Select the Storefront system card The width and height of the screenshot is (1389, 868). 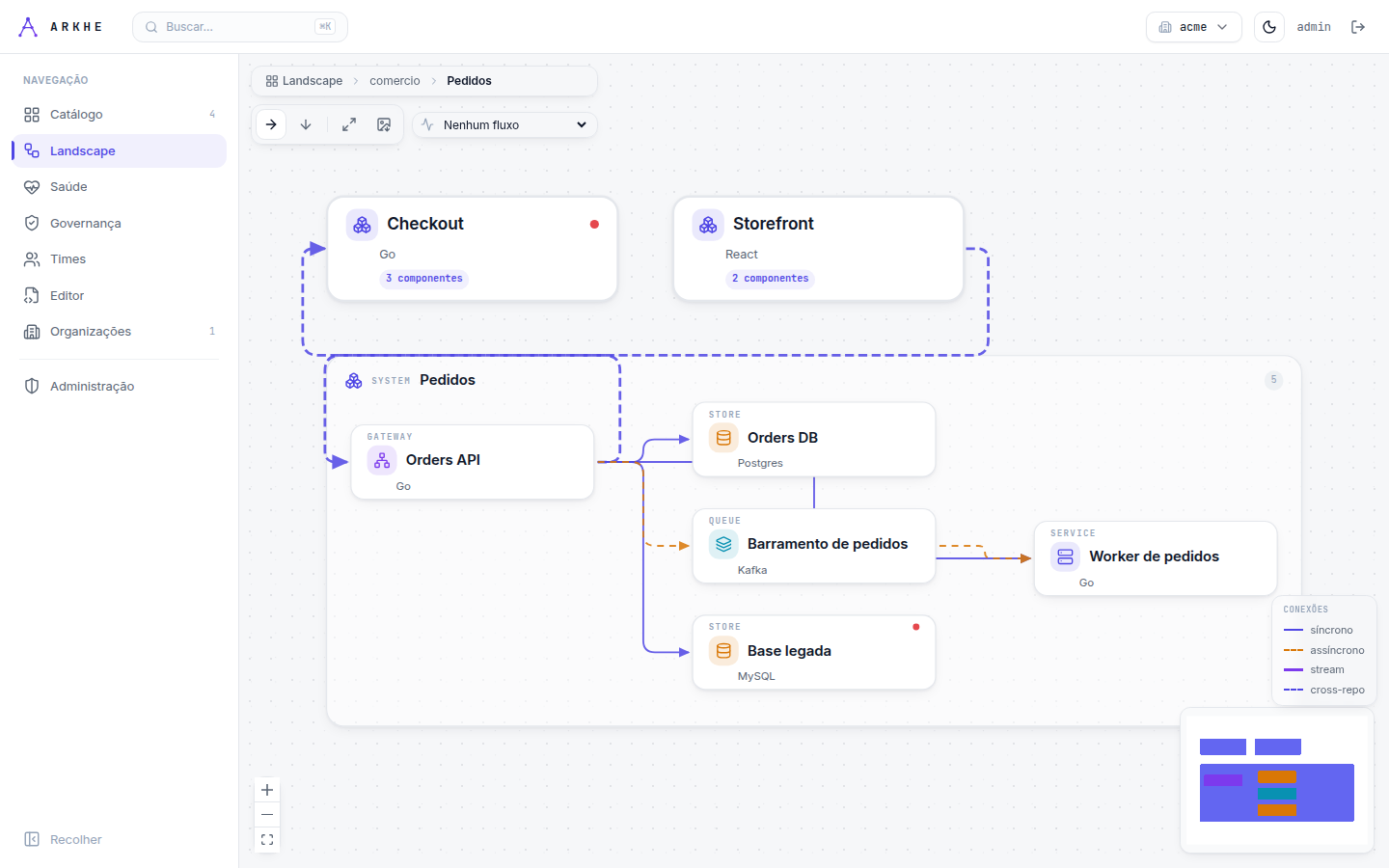click(x=818, y=249)
